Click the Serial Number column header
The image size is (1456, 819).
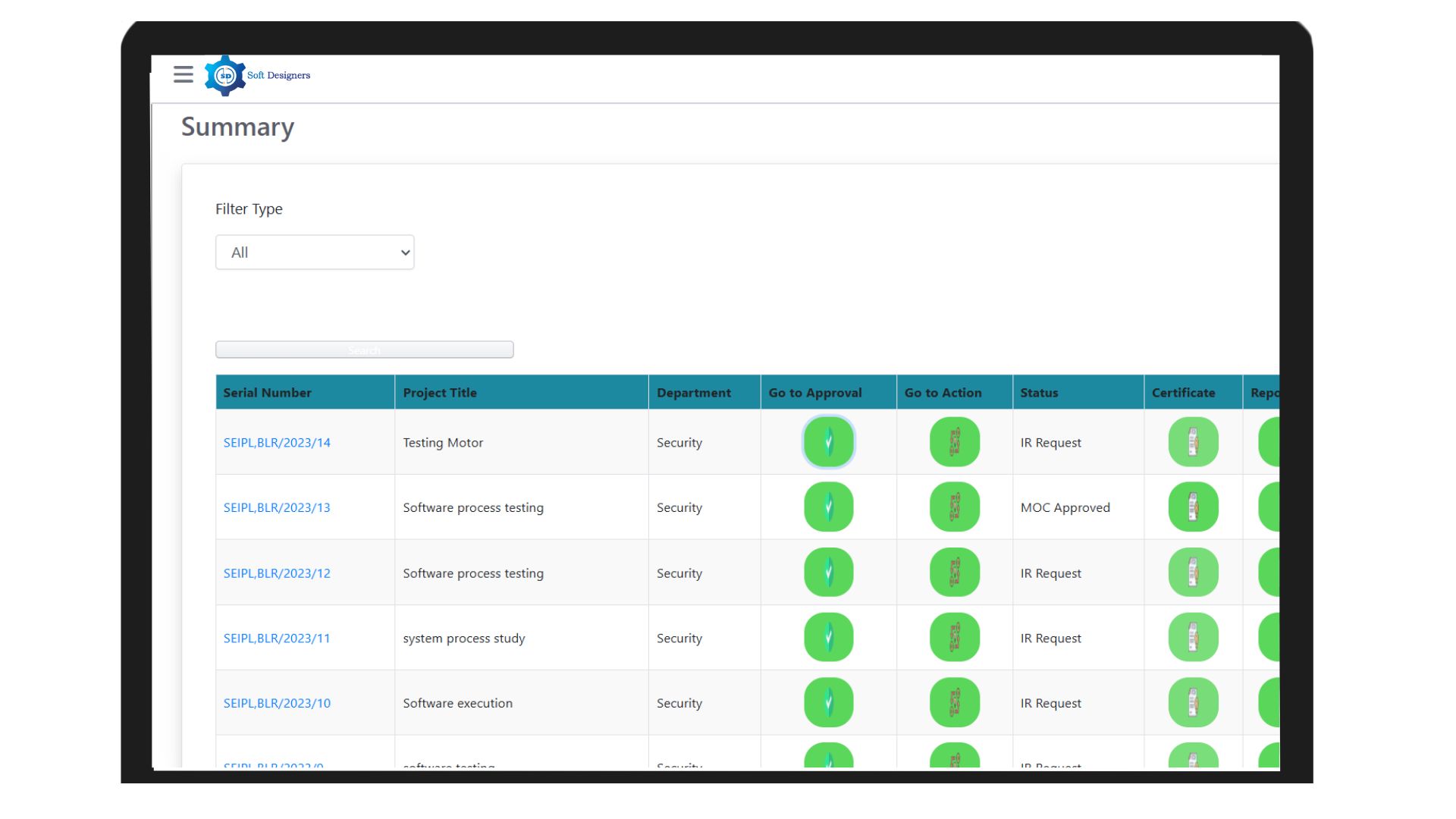tap(267, 392)
